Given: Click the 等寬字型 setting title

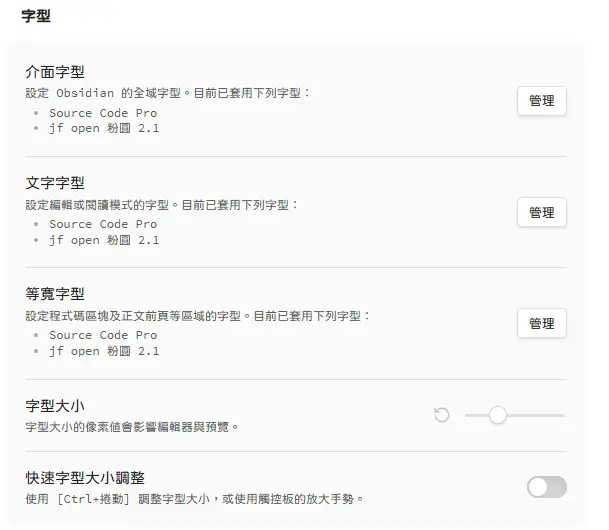Looking at the screenshot, I should point(55,294).
